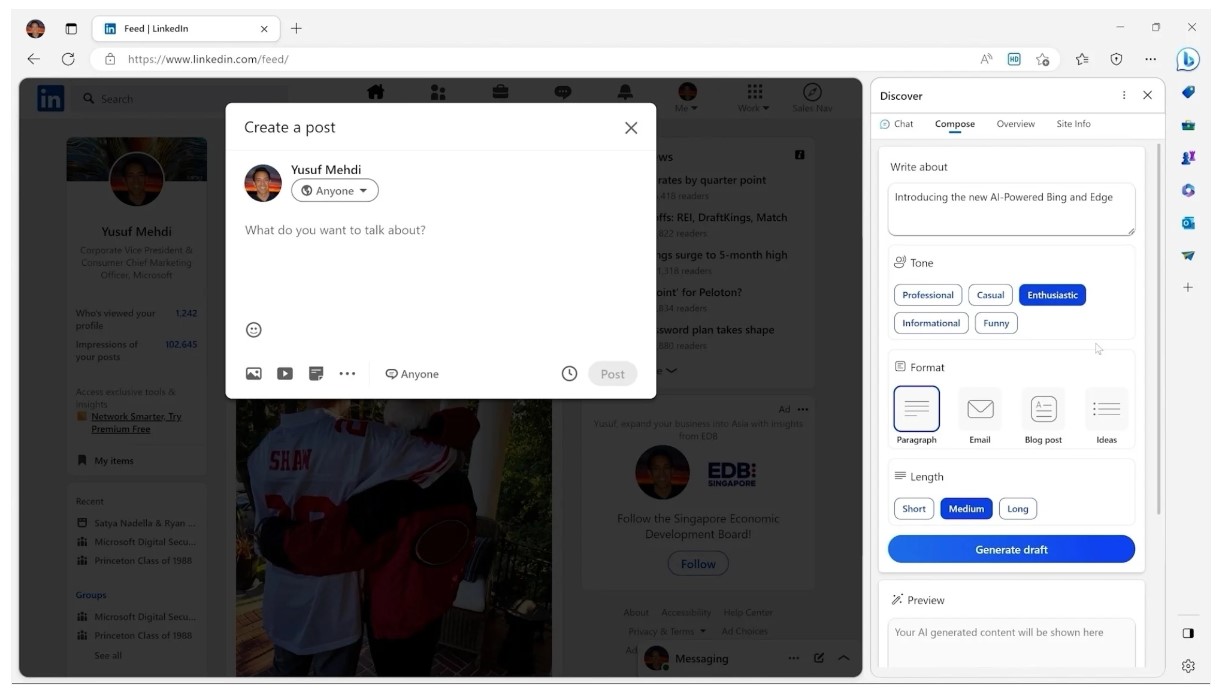Open Read aloud icon in address bar
The image size is (1219, 690).
coord(987,59)
